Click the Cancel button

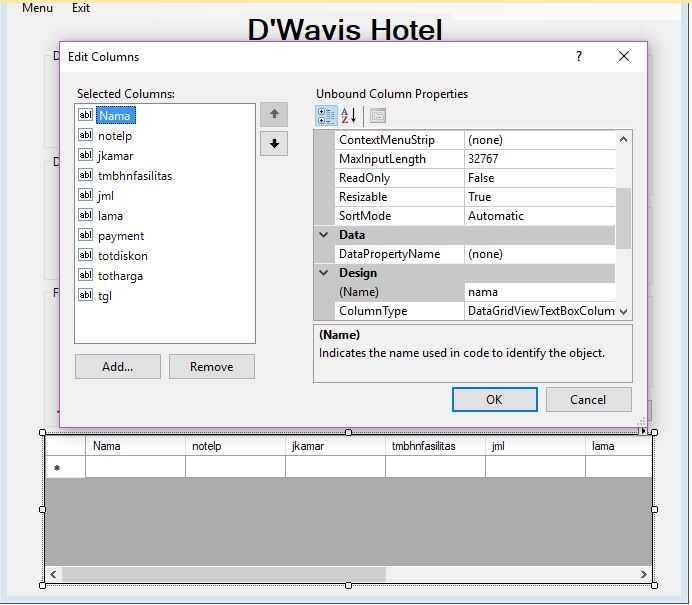click(588, 399)
